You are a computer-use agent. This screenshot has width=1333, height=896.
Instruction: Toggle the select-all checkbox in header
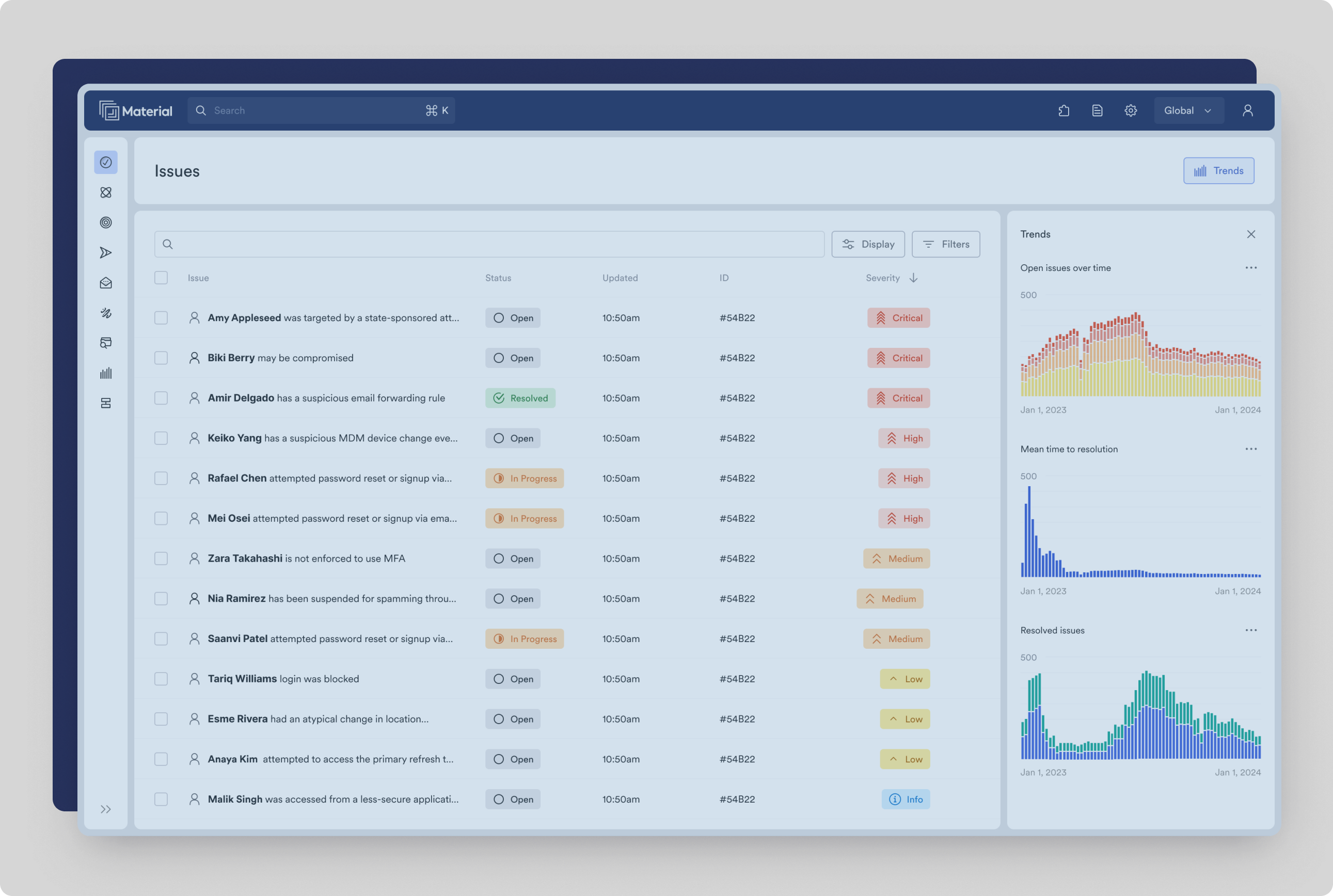click(x=161, y=278)
